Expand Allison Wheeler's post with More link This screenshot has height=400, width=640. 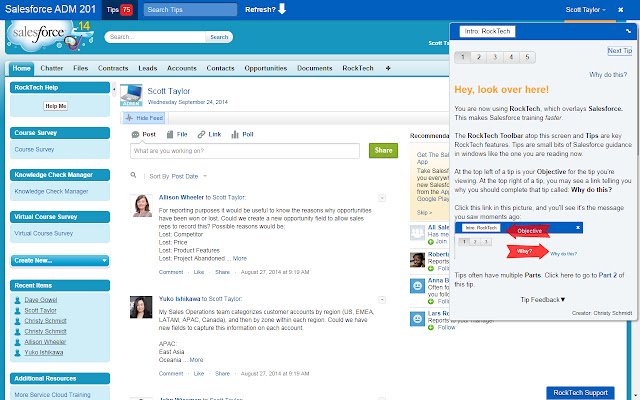(x=240, y=258)
